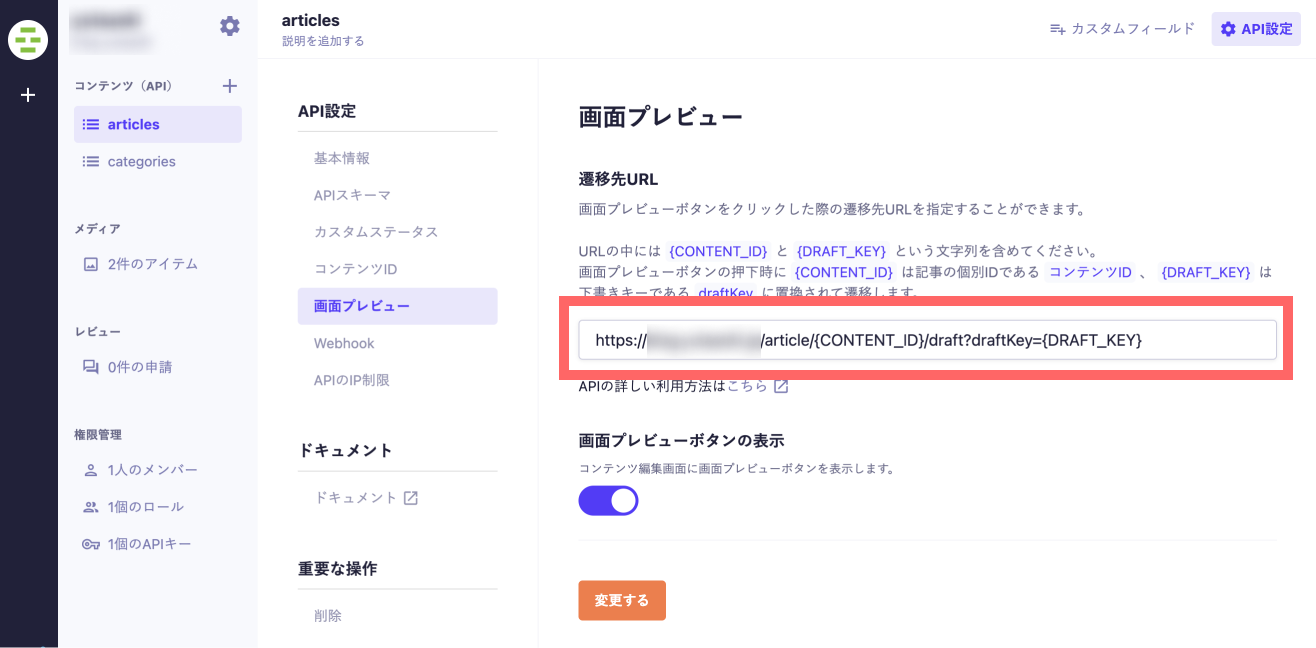1316x648 pixels.
Task: Click the API設定 button in header
Action: point(1256,29)
